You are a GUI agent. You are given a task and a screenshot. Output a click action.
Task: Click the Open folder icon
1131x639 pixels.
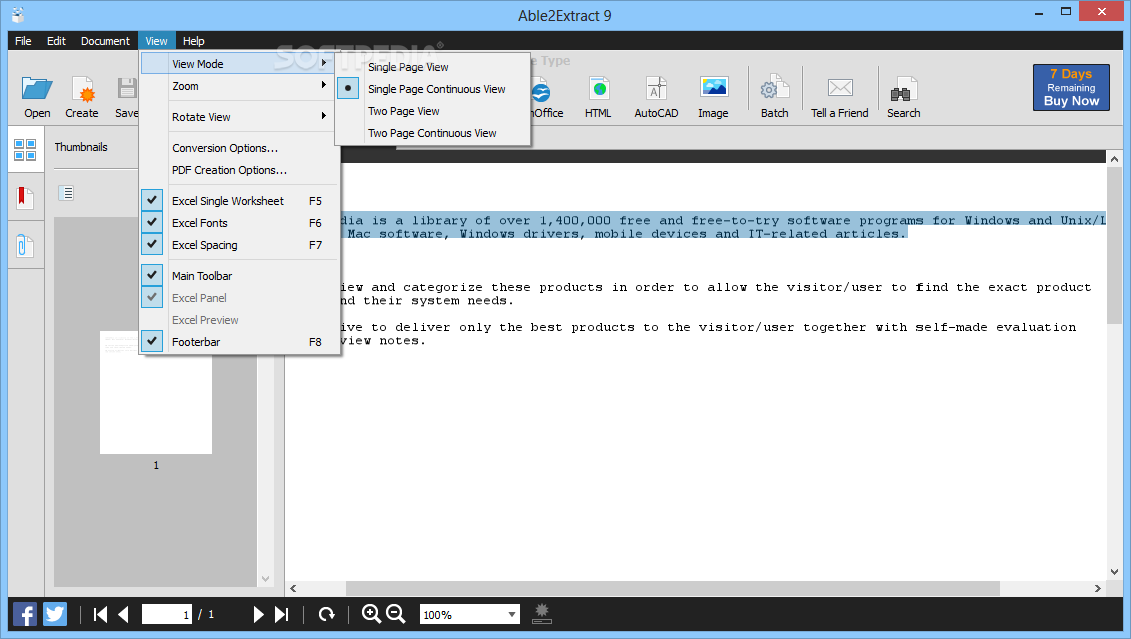[37, 90]
